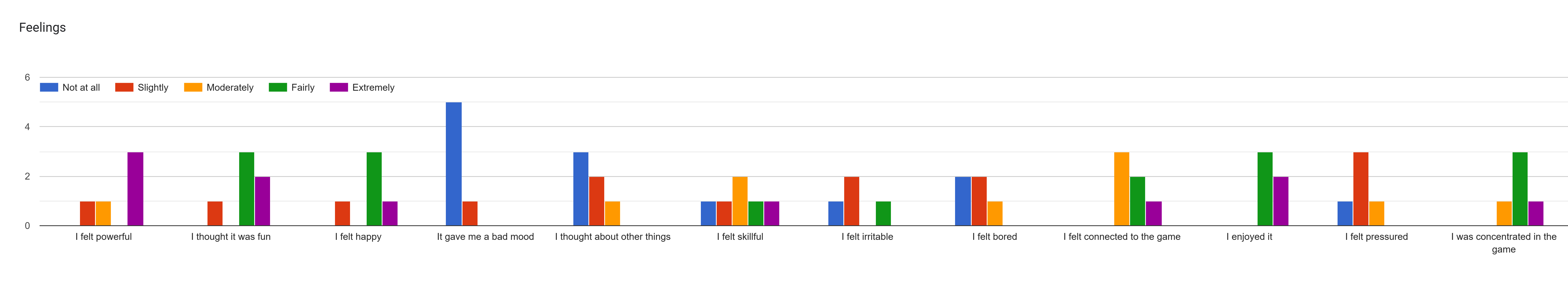Click the blue bar above 'I thought about other things'

[581, 189]
